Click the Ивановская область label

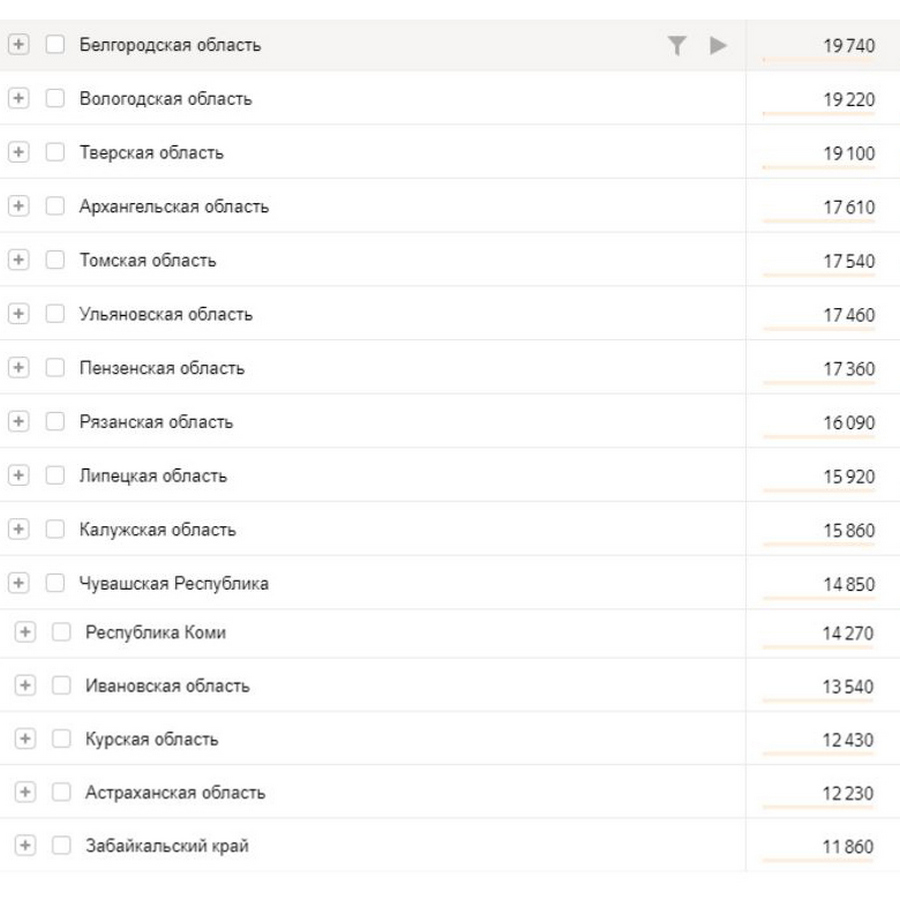click(168, 686)
